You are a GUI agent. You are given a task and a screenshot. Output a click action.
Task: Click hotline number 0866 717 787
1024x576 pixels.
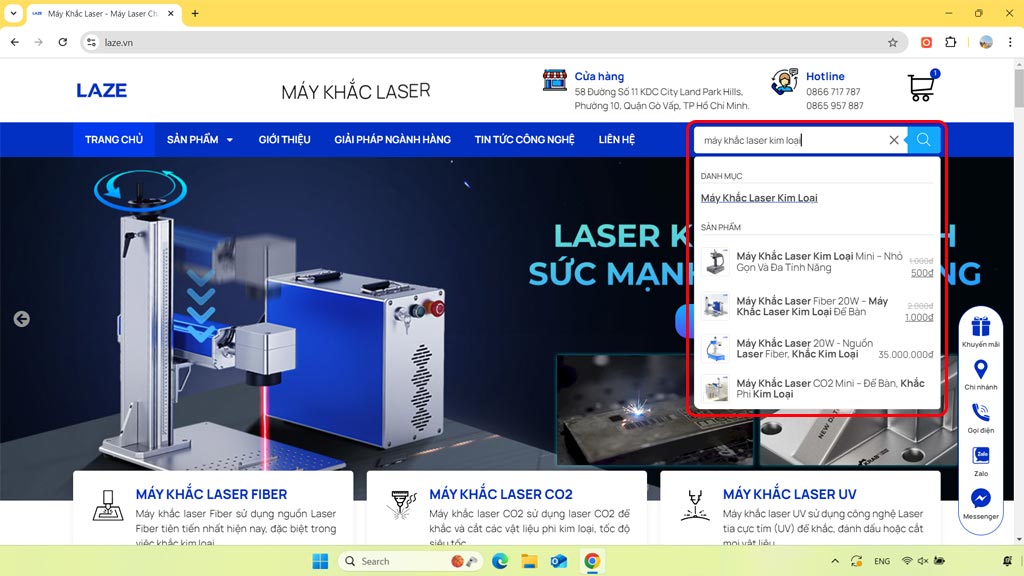tap(833, 92)
